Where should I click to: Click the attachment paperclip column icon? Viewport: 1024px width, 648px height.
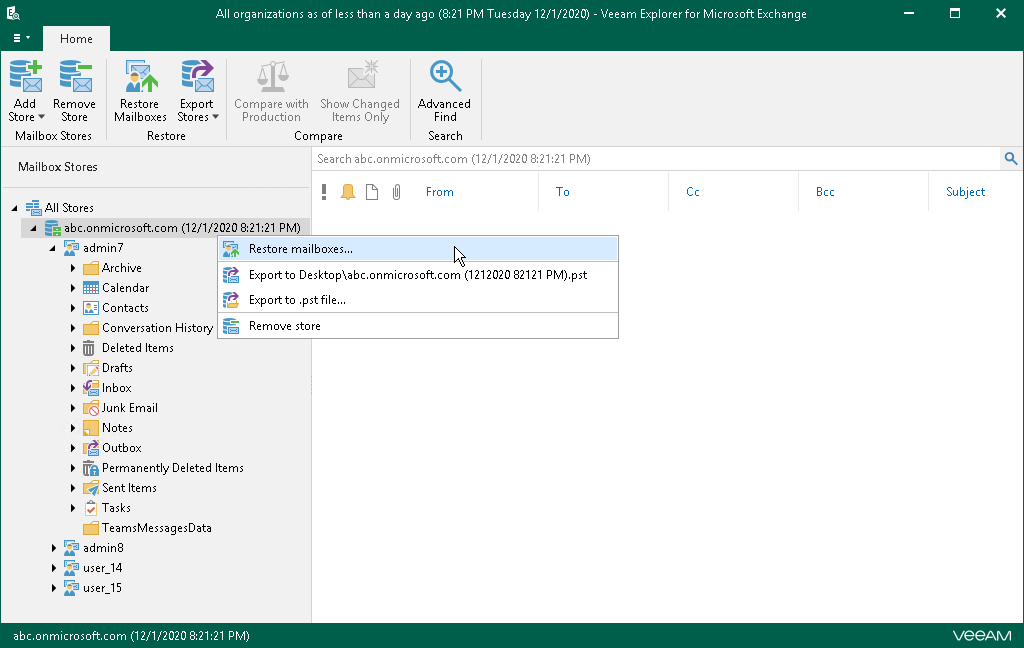coord(396,192)
